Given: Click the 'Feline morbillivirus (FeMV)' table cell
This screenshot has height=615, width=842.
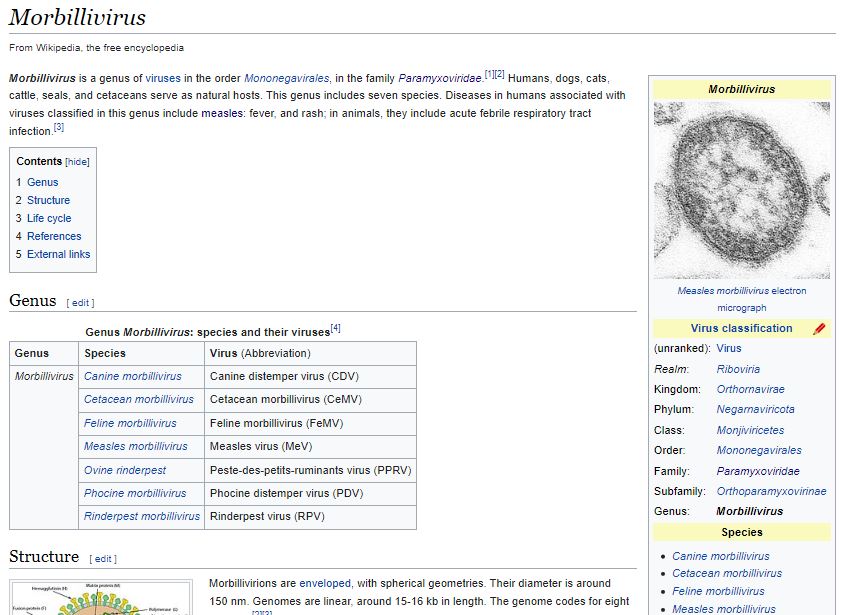Looking at the screenshot, I should 310,423.
